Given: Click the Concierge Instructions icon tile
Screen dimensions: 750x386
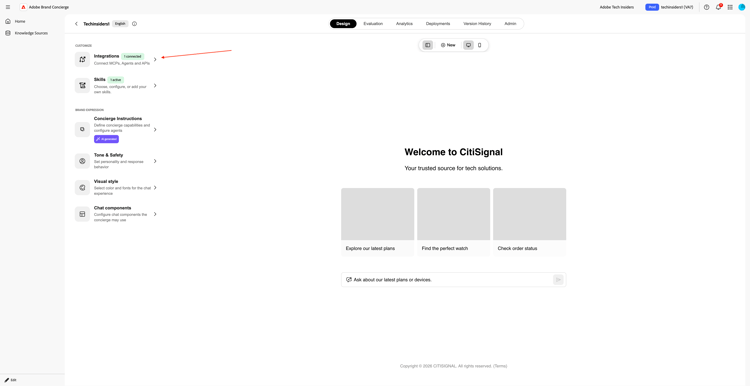Looking at the screenshot, I should coord(82,129).
